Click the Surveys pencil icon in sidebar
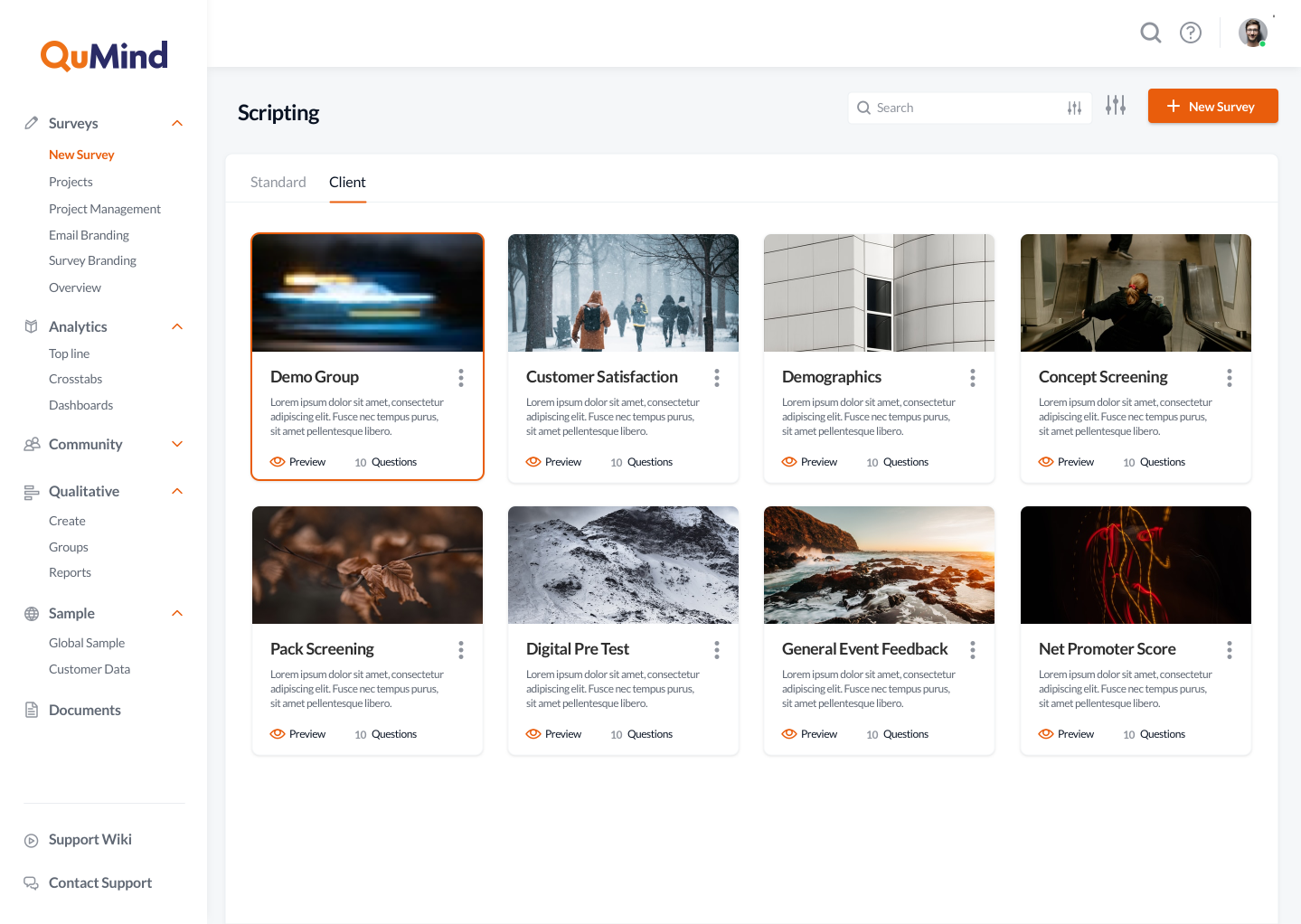Screen dimensions: 1301x924 (32, 123)
